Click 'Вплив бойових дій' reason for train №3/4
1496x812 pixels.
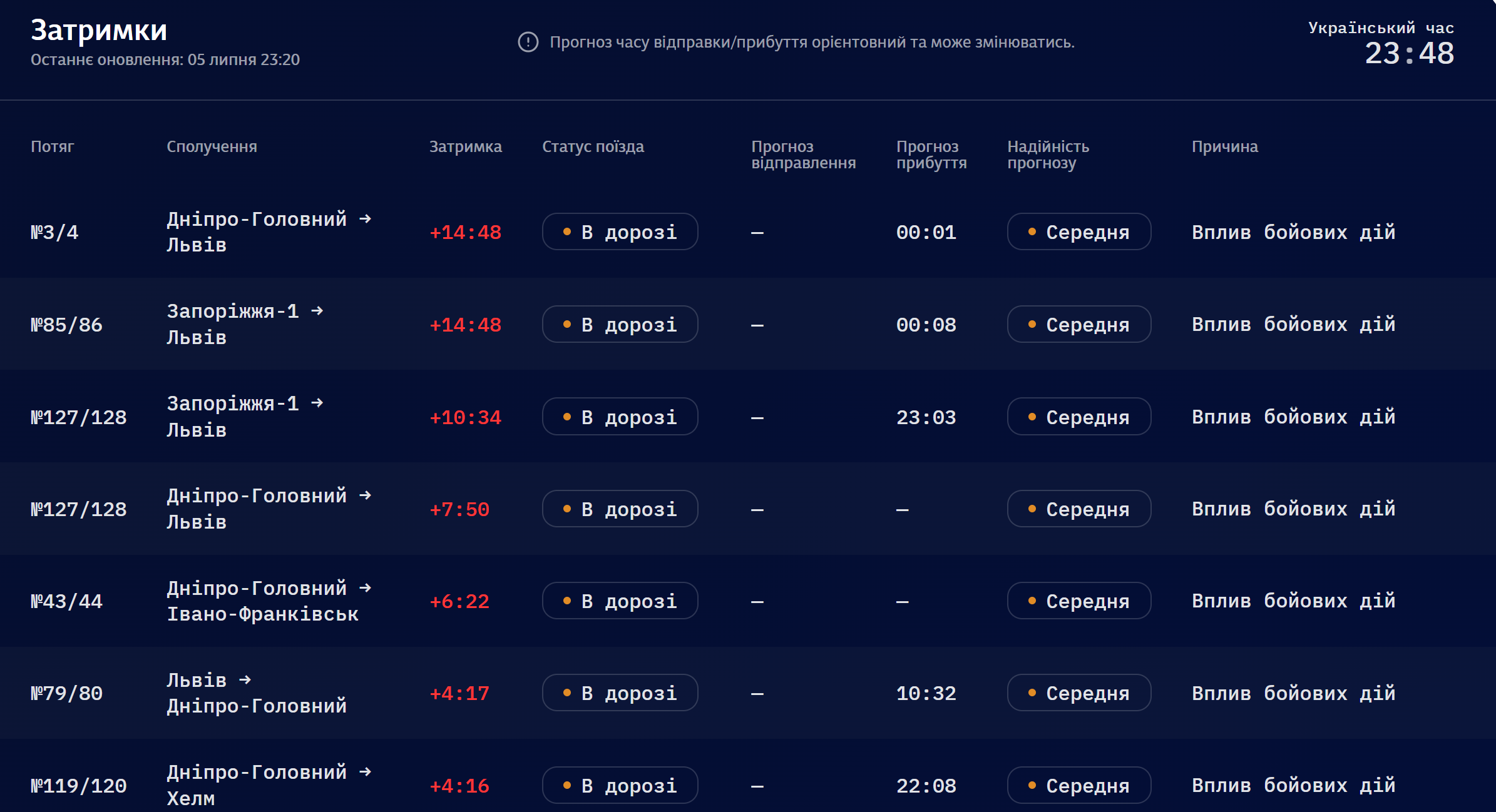(x=1294, y=232)
